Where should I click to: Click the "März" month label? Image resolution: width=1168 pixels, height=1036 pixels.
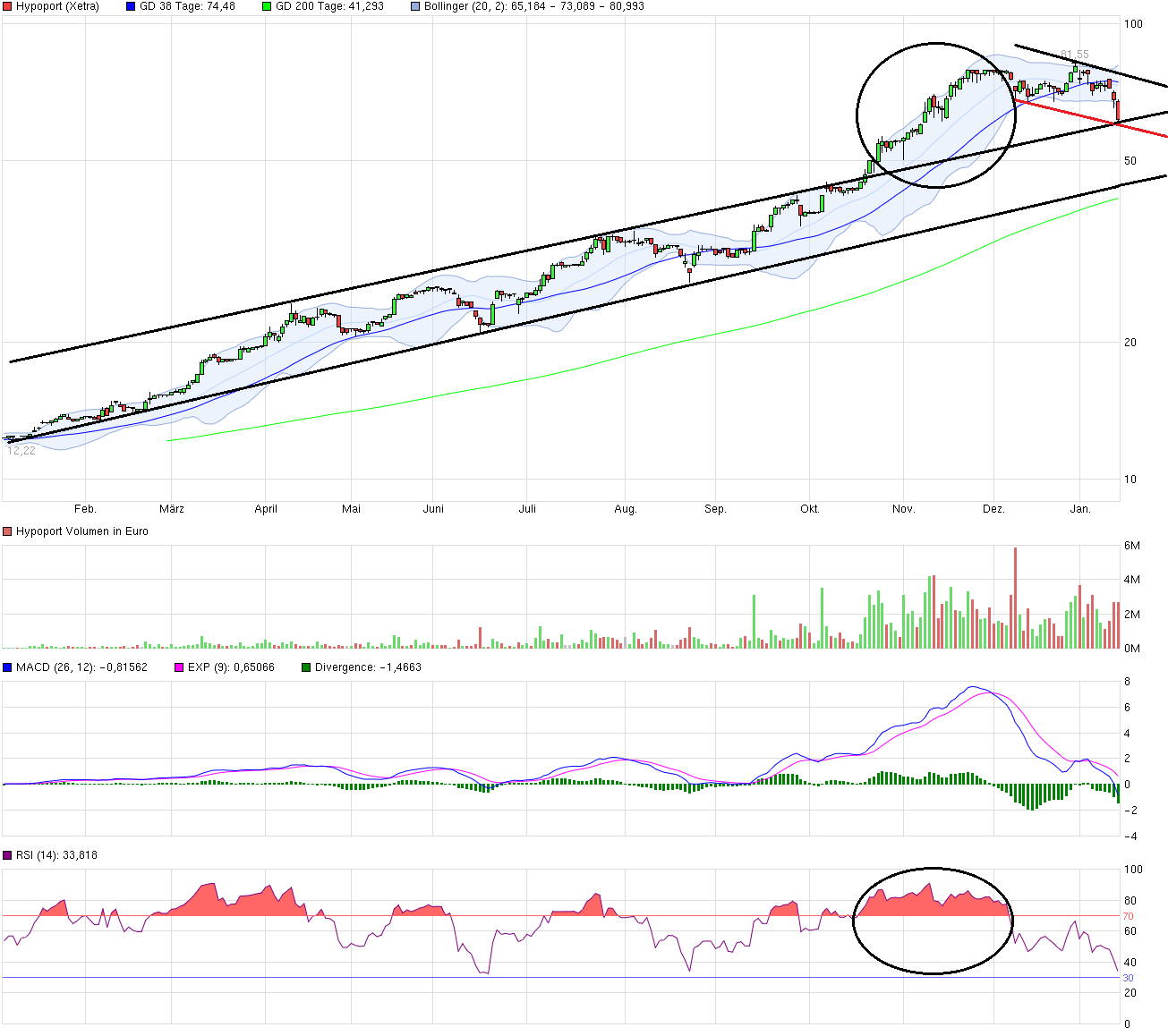click(x=172, y=509)
